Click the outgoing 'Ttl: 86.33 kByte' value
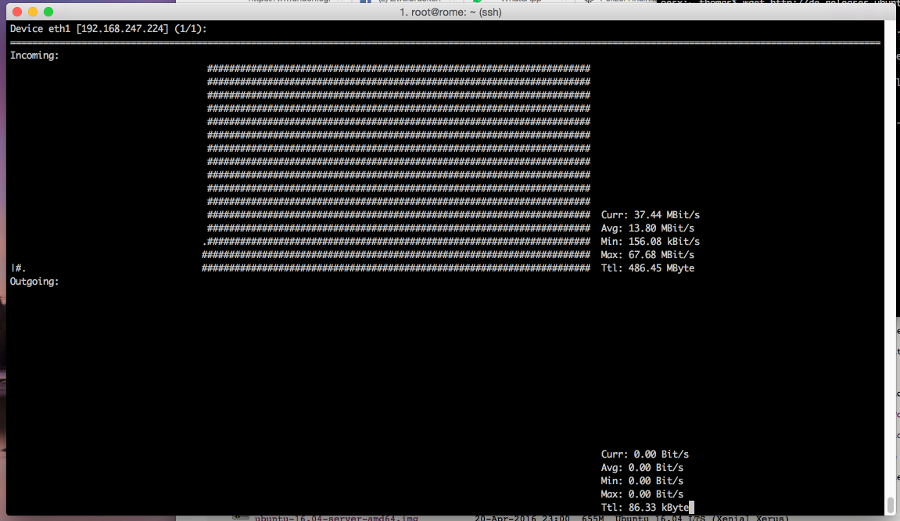 pyautogui.click(x=644, y=508)
